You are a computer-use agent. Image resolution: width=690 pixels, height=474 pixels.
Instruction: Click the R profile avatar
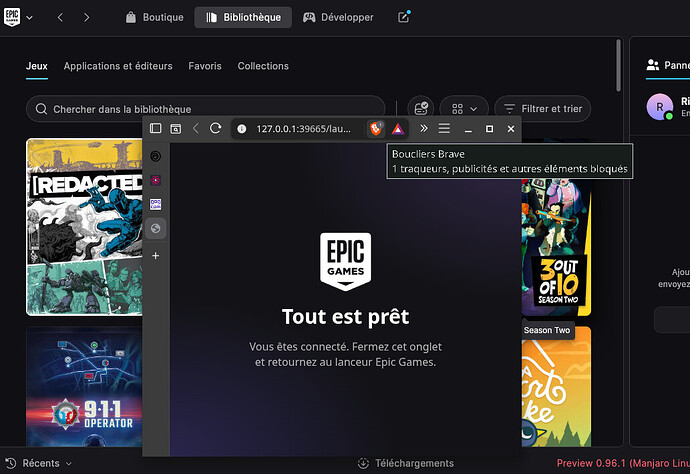click(659, 107)
